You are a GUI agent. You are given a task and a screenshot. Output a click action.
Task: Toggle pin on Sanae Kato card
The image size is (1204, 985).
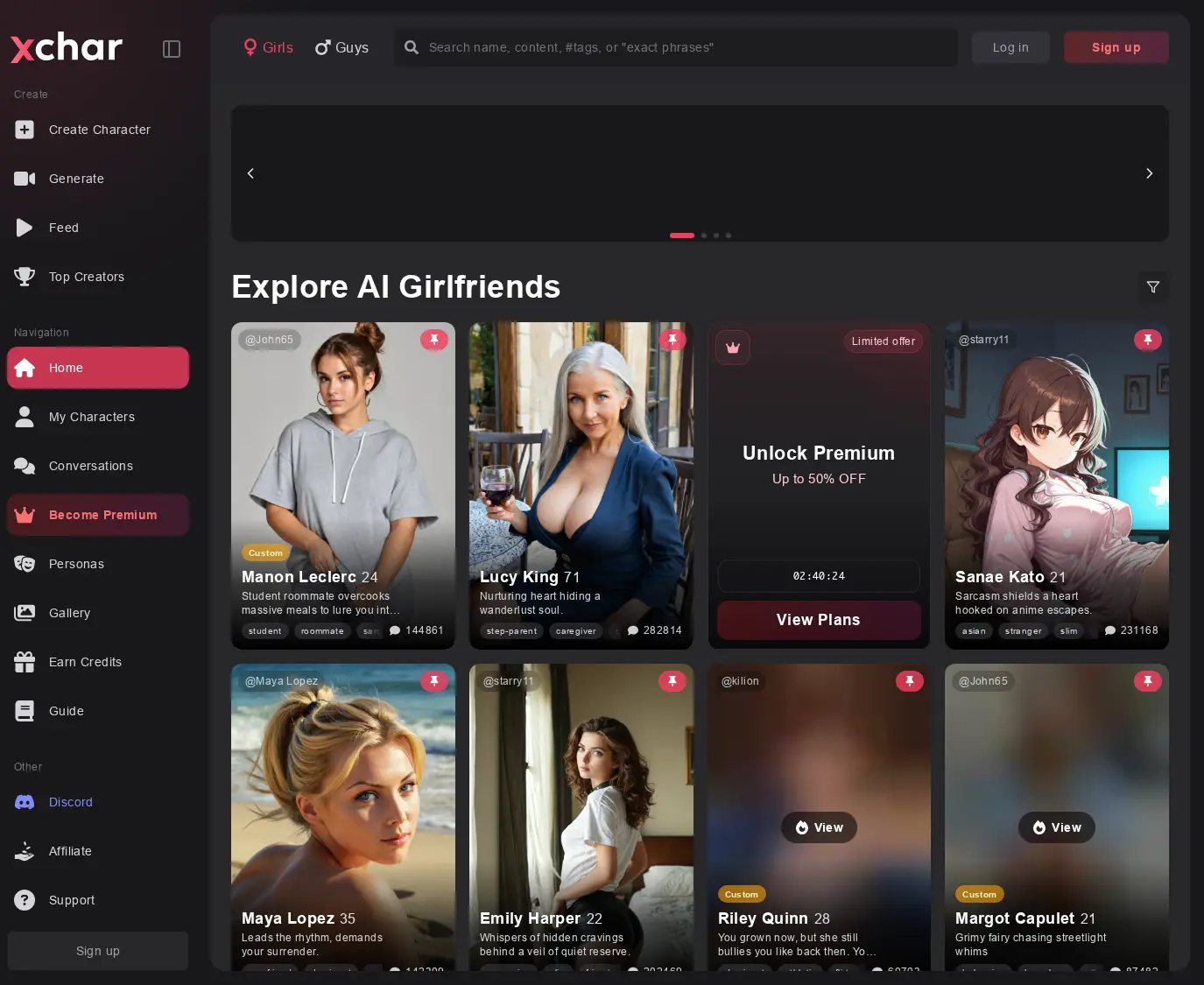[1148, 340]
